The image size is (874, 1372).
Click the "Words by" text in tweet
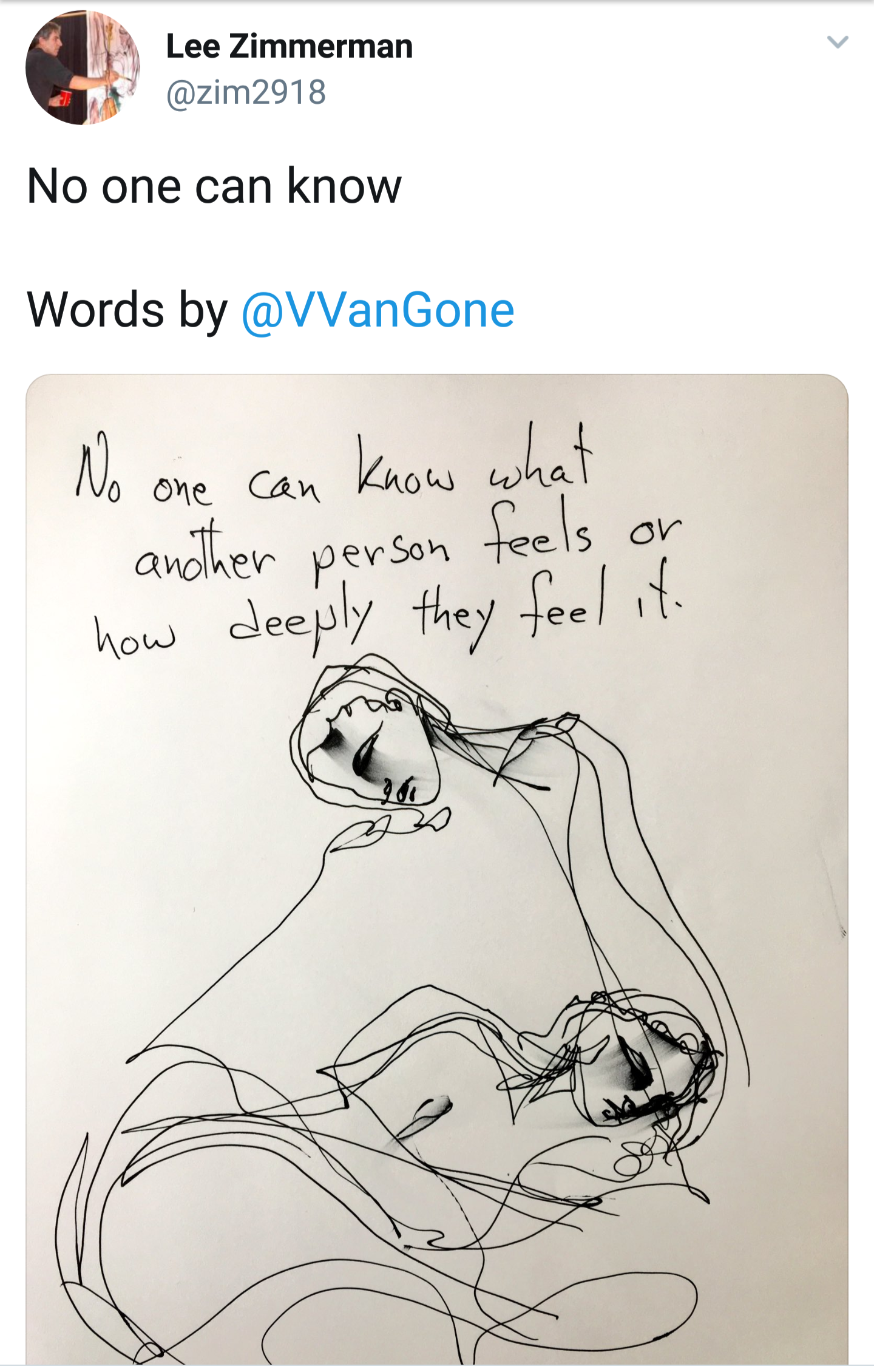click(x=127, y=310)
